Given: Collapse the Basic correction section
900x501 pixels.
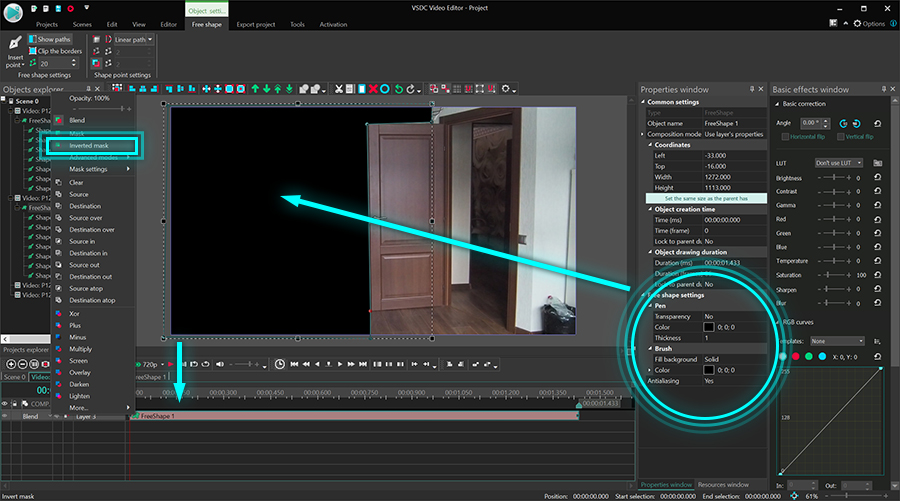Looking at the screenshot, I should [x=777, y=104].
